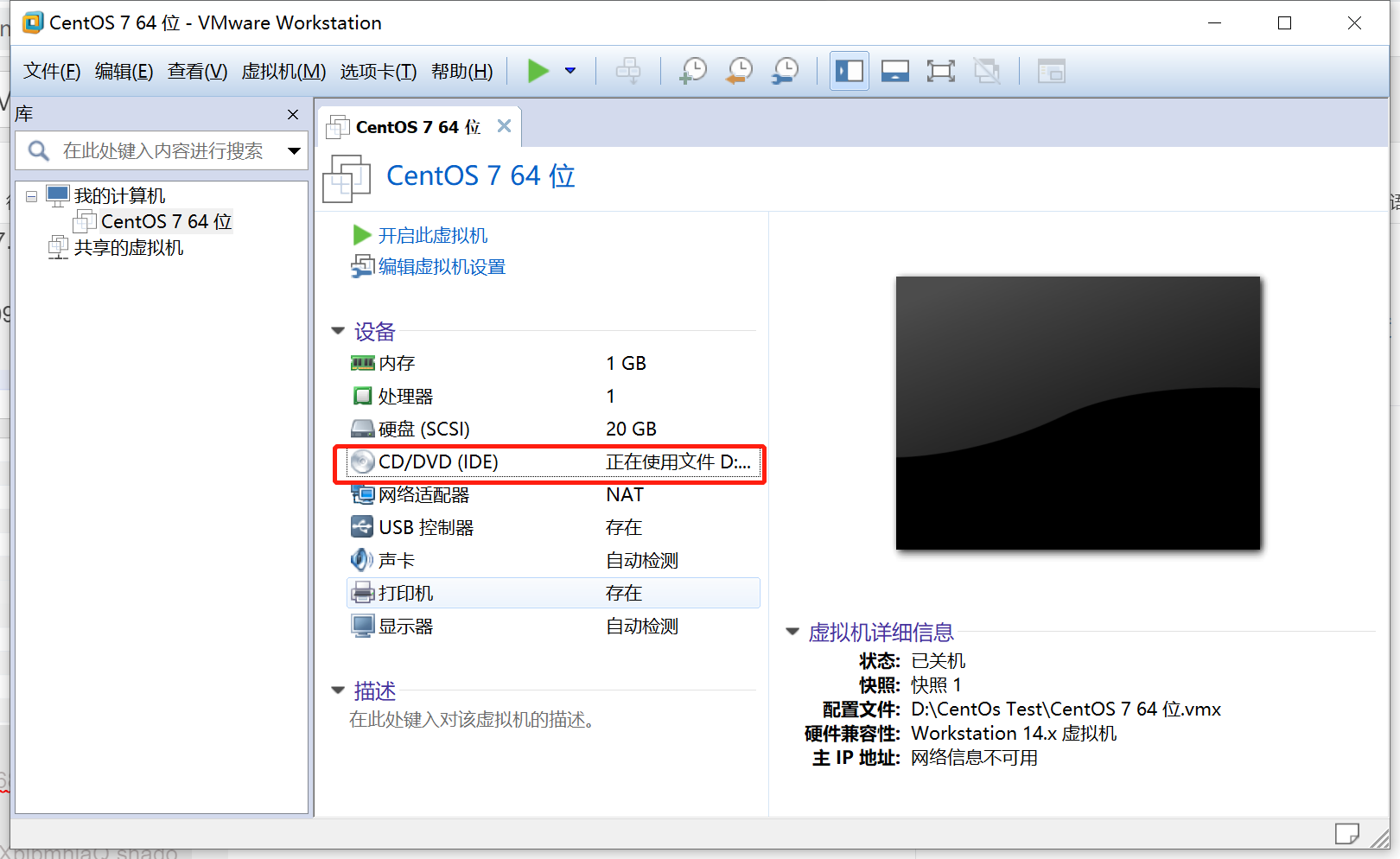Click the 编辑虚拟机设置 link
The width and height of the screenshot is (1400, 859).
442,267
